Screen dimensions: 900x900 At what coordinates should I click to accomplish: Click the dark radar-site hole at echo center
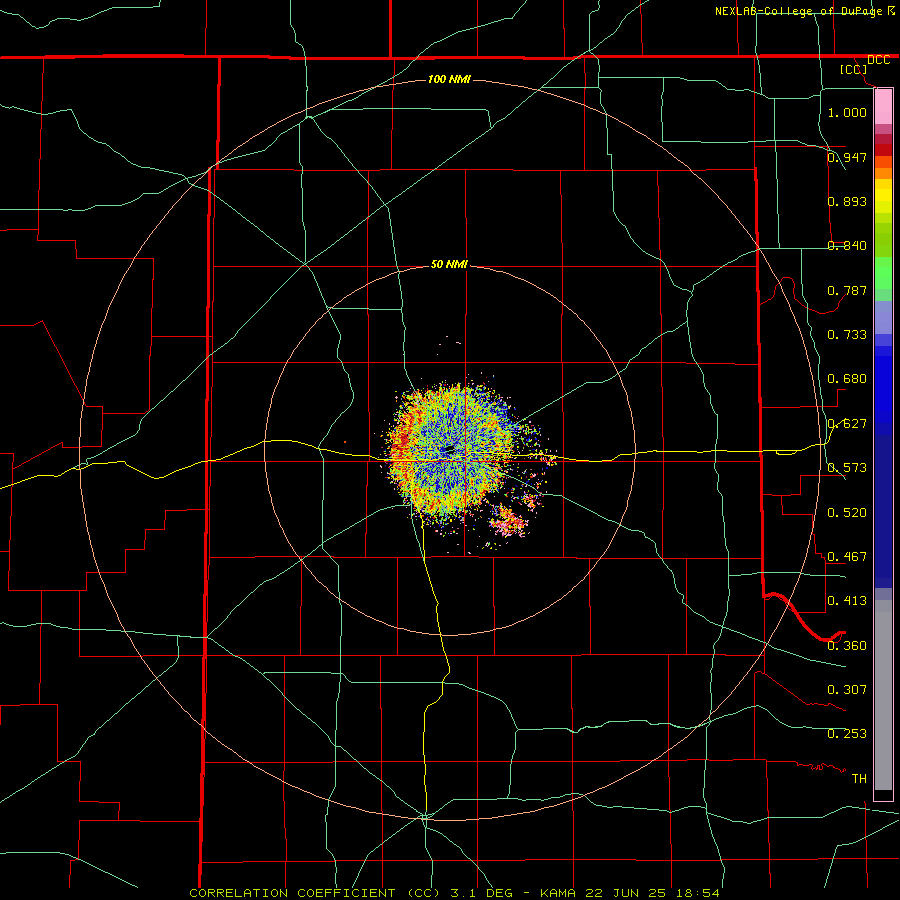(x=449, y=449)
